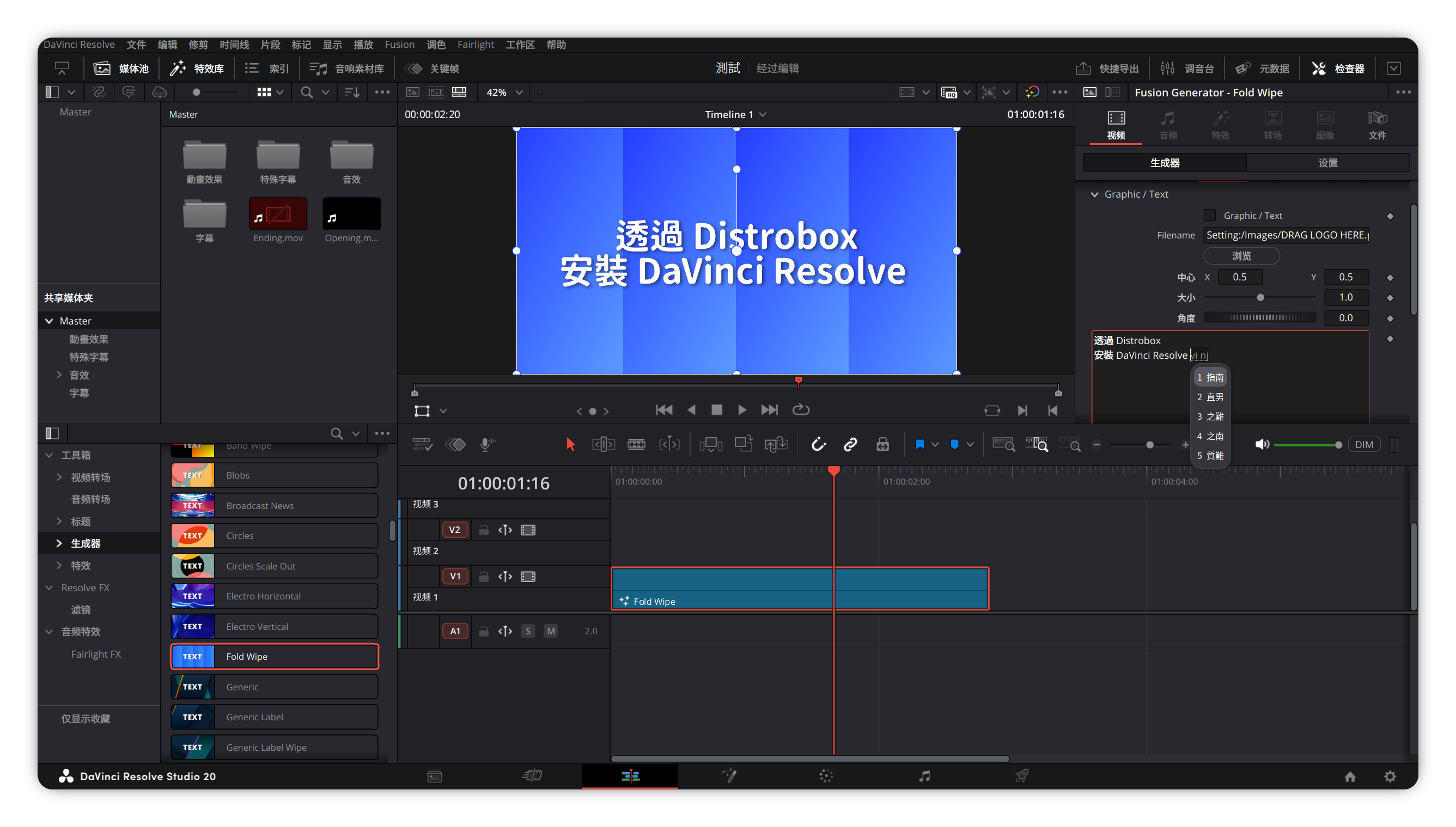This screenshot has width=1456, height=827.
Task: Click the Insert Clip icon
Action: pos(711,444)
